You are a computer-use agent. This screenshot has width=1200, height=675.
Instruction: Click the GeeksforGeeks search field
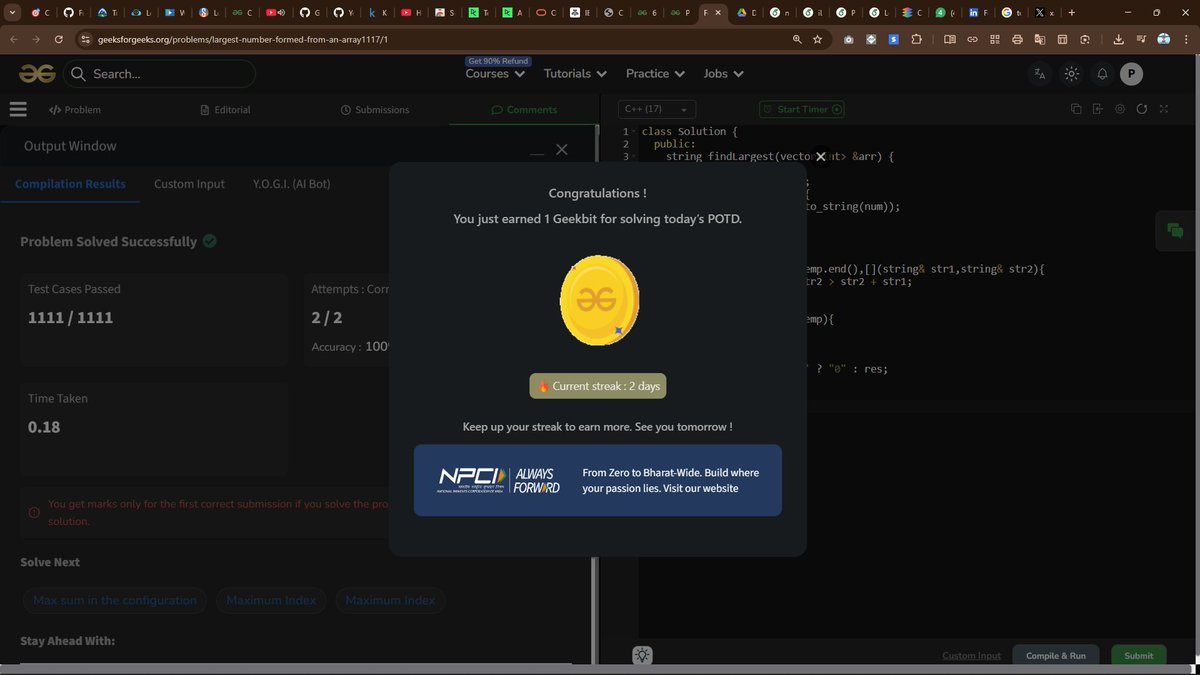pos(160,74)
